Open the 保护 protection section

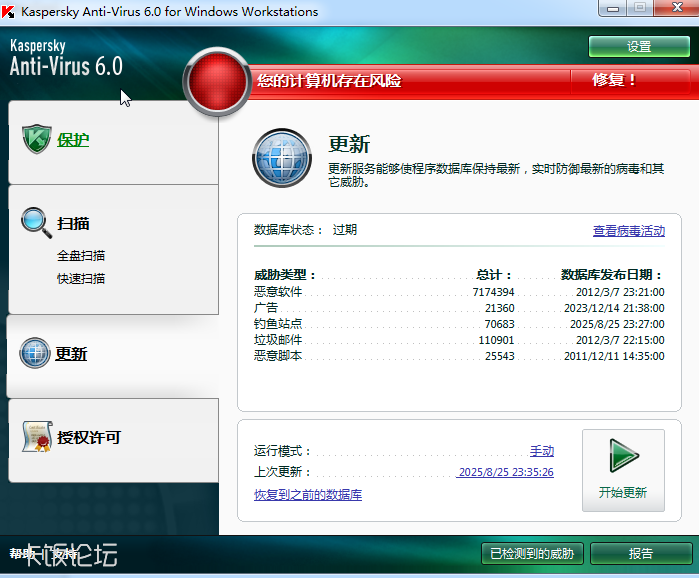coord(73,140)
